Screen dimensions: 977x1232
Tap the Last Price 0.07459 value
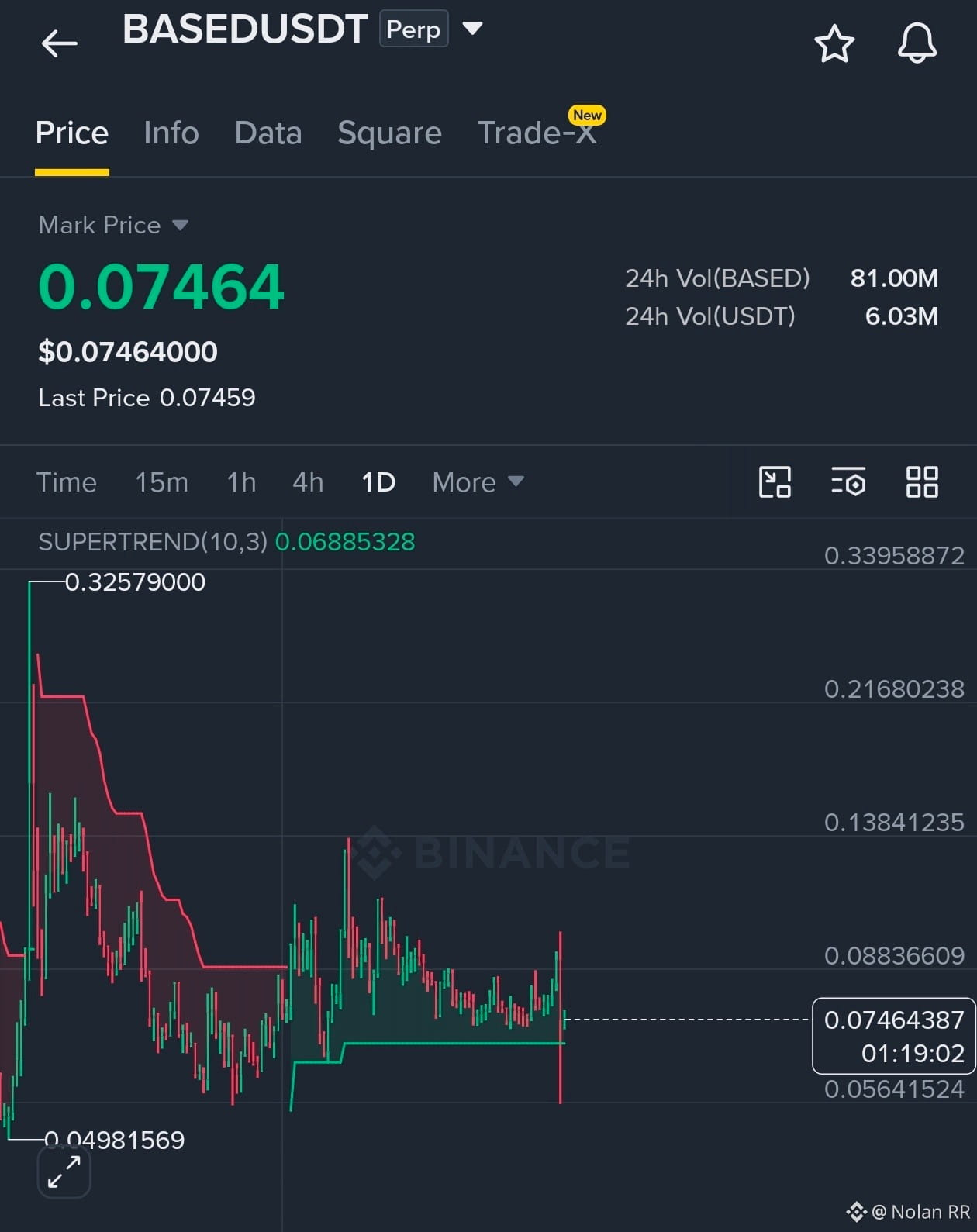tap(207, 398)
